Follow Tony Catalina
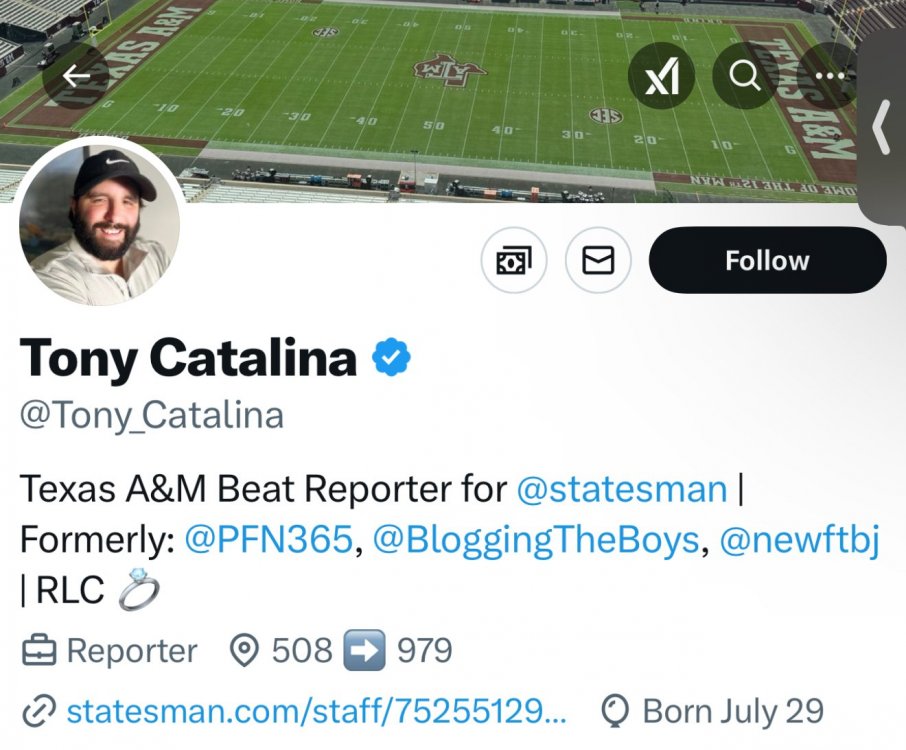 pyautogui.click(x=767, y=261)
